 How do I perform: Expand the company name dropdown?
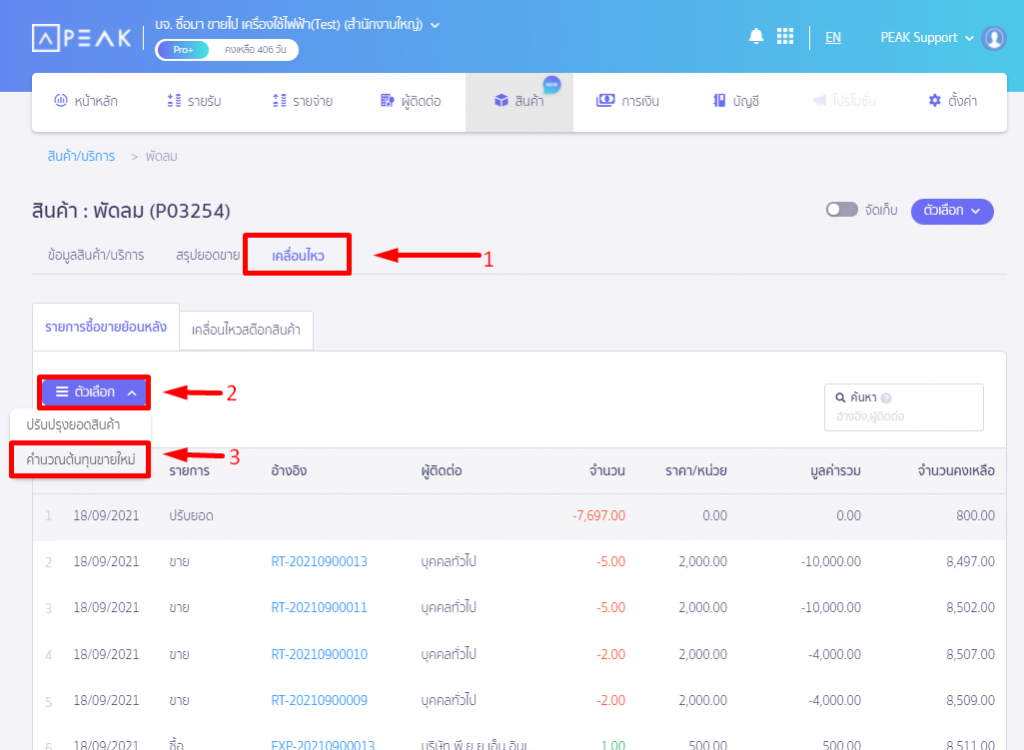pyautogui.click(x=434, y=24)
